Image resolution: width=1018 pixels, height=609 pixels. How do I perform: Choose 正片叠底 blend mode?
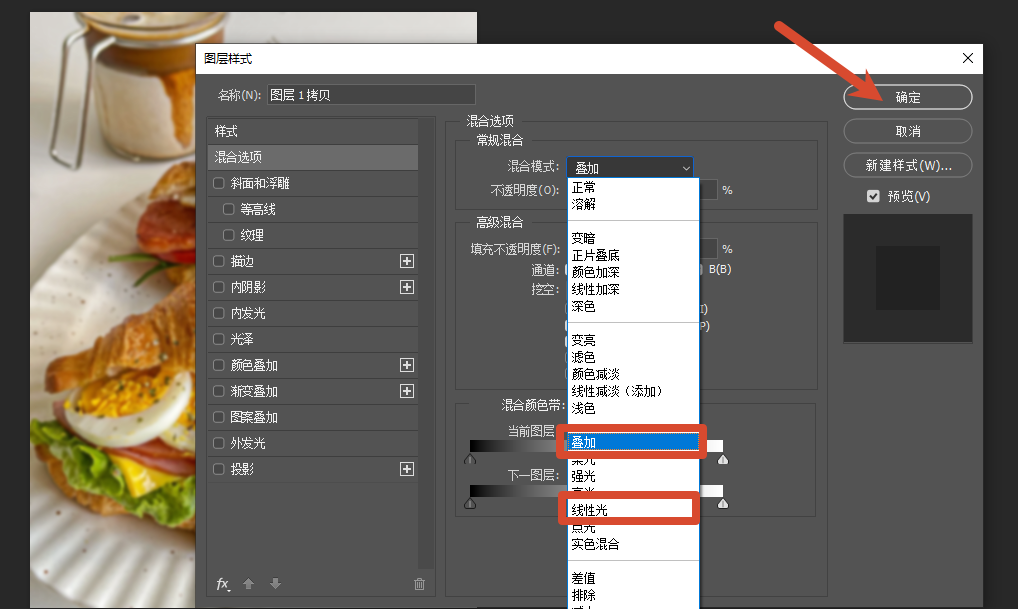click(633, 255)
